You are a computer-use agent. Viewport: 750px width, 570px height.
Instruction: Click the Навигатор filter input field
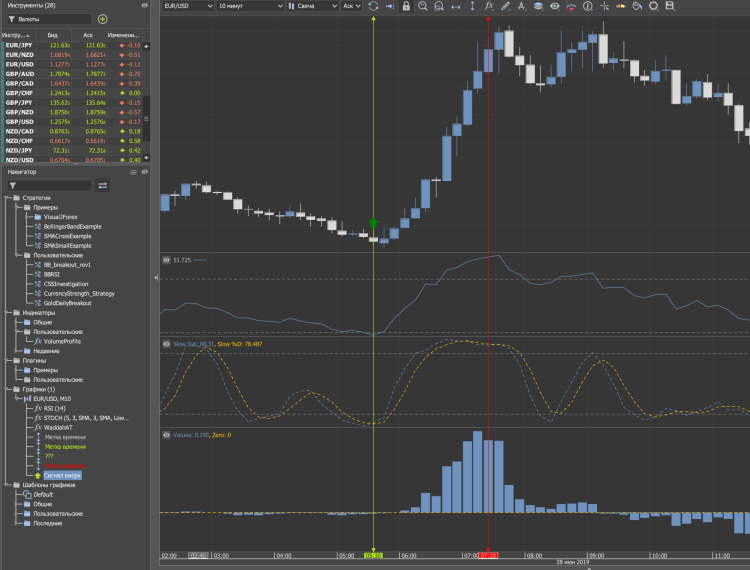49,186
